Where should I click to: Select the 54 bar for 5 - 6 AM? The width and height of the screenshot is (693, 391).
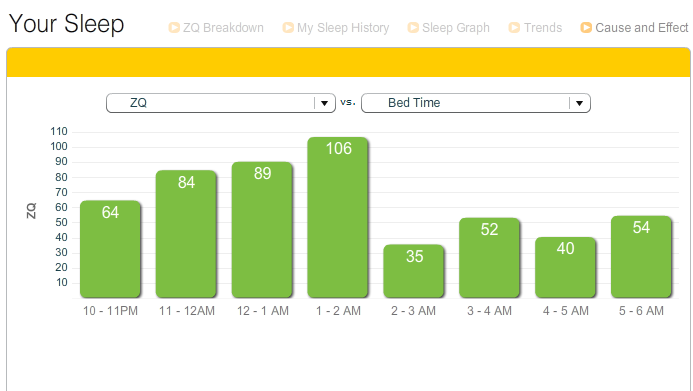pyautogui.click(x=641, y=257)
